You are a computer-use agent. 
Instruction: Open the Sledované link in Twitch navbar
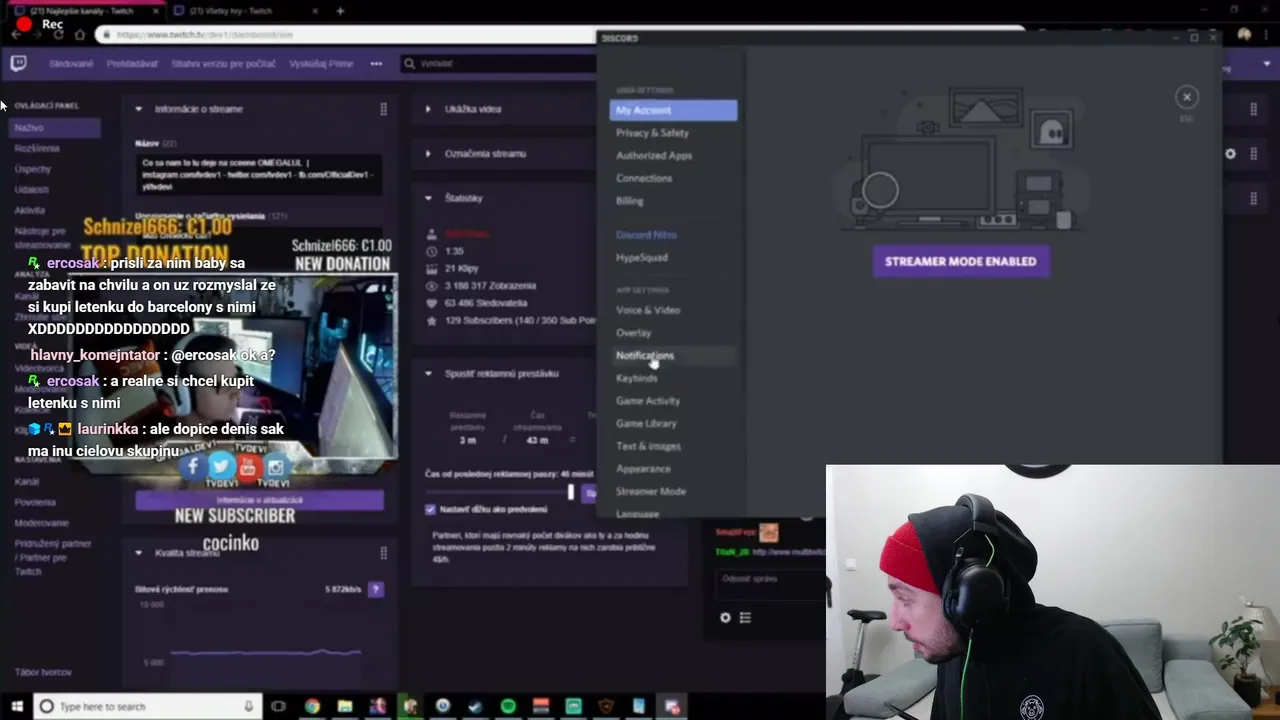[71, 64]
